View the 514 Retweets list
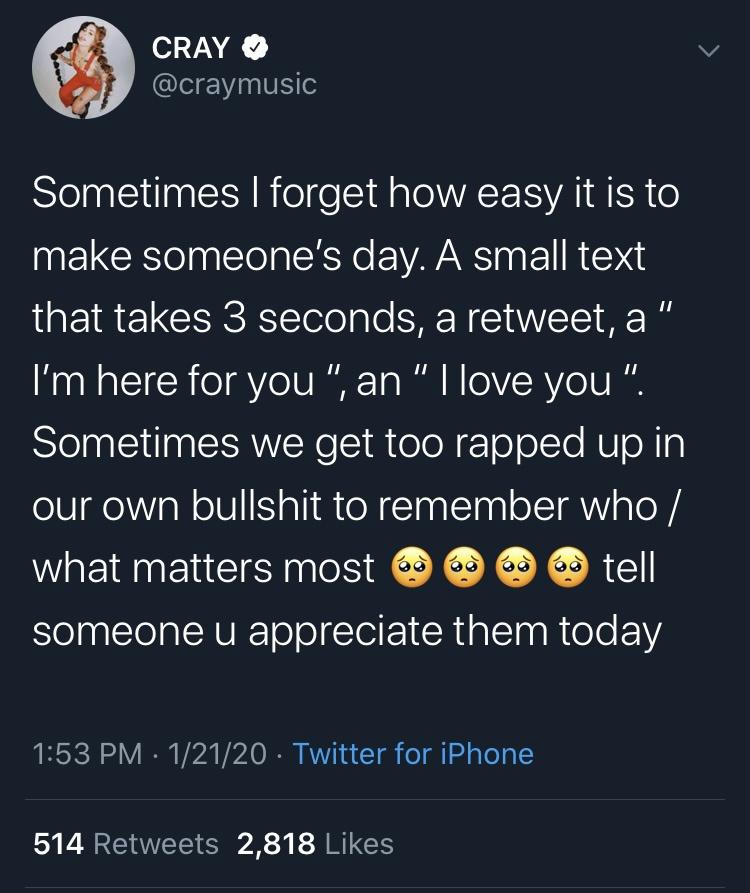 pos(126,844)
